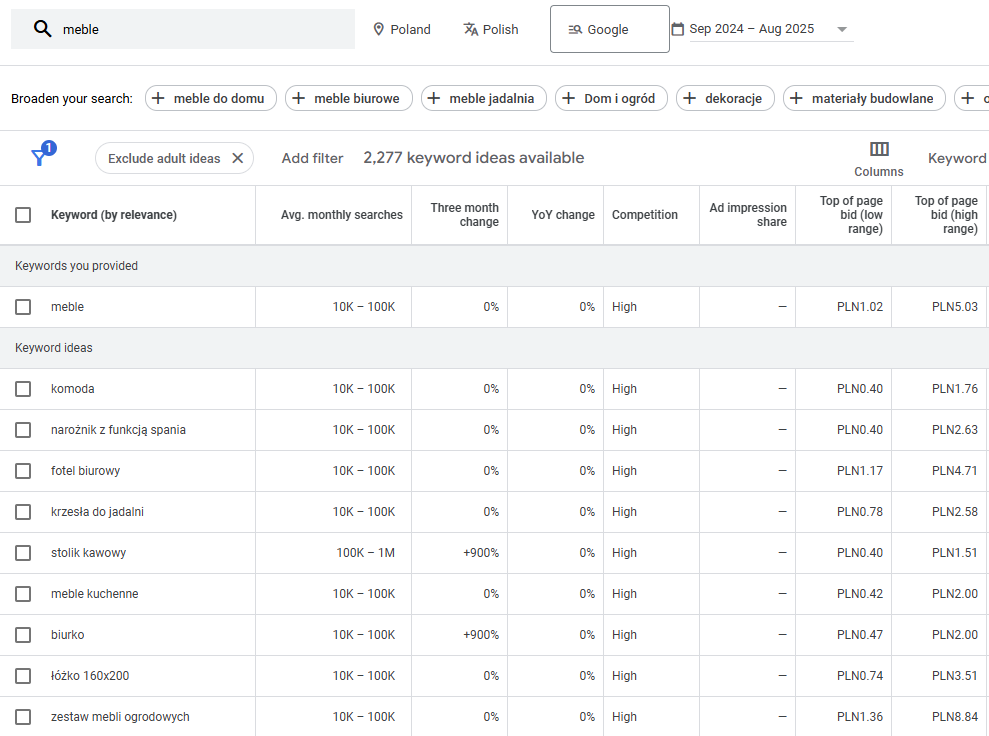This screenshot has height=736, width=989.
Task: Open the Columns selector icon
Action: [x=879, y=149]
